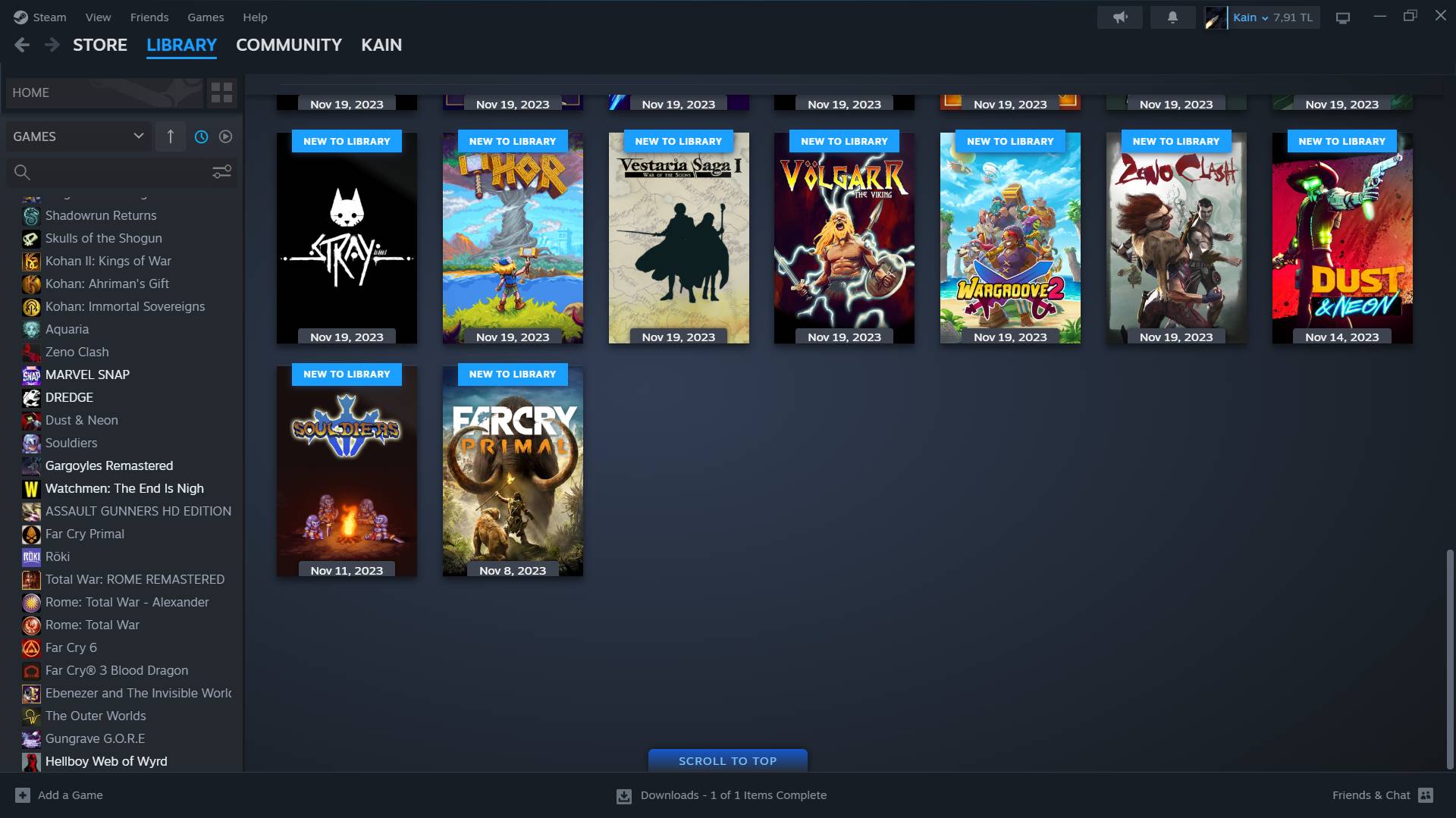Open the notifications bell

pyautogui.click(x=1172, y=17)
